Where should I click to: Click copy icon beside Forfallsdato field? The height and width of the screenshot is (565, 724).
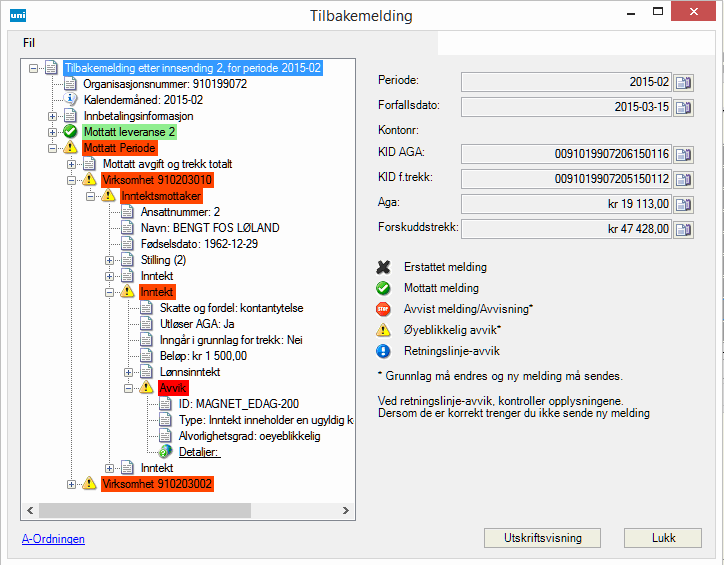(x=683, y=107)
